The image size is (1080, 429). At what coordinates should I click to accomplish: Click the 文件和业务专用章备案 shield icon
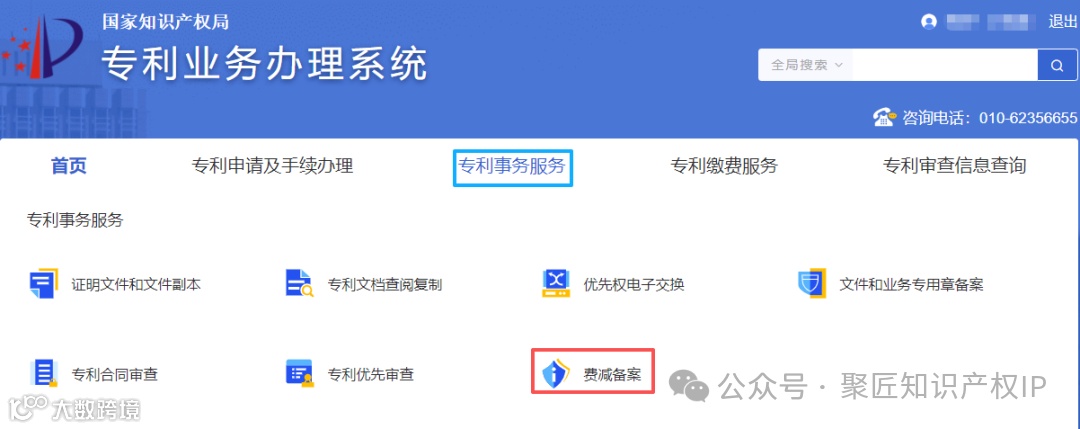(812, 284)
